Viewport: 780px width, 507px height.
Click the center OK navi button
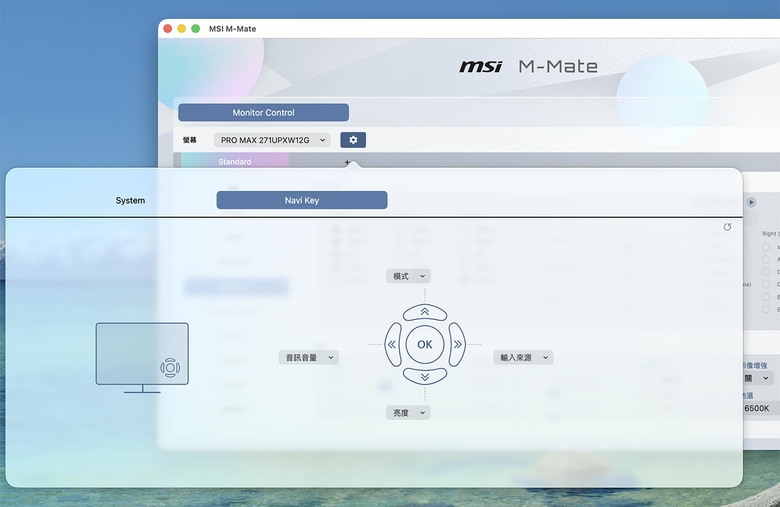coord(424,344)
